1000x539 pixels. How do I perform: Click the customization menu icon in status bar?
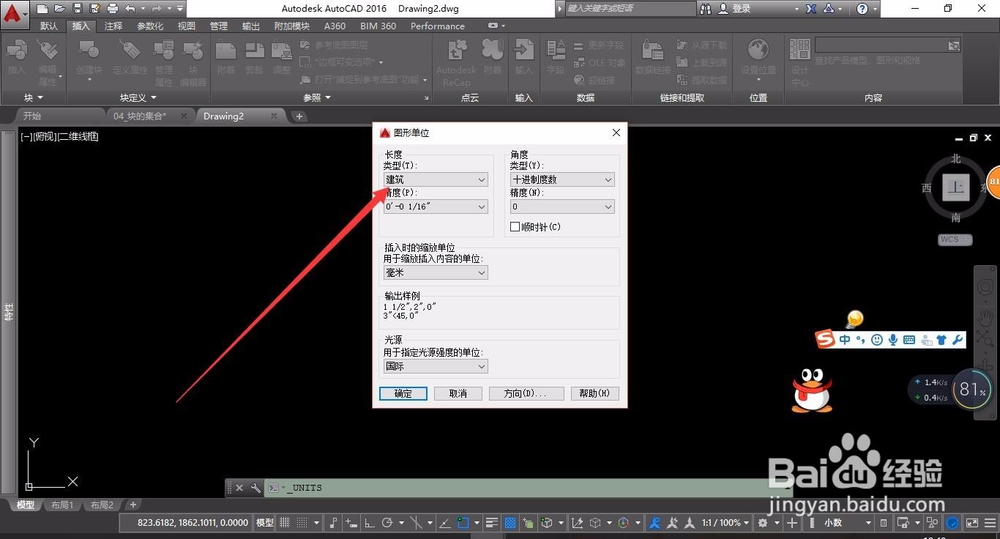click(x=989, y=522)
